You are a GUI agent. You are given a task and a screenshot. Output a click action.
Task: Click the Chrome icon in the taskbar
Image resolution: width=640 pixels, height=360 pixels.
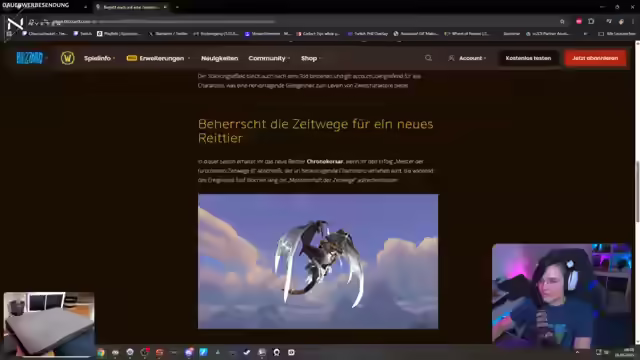point(100,352)
